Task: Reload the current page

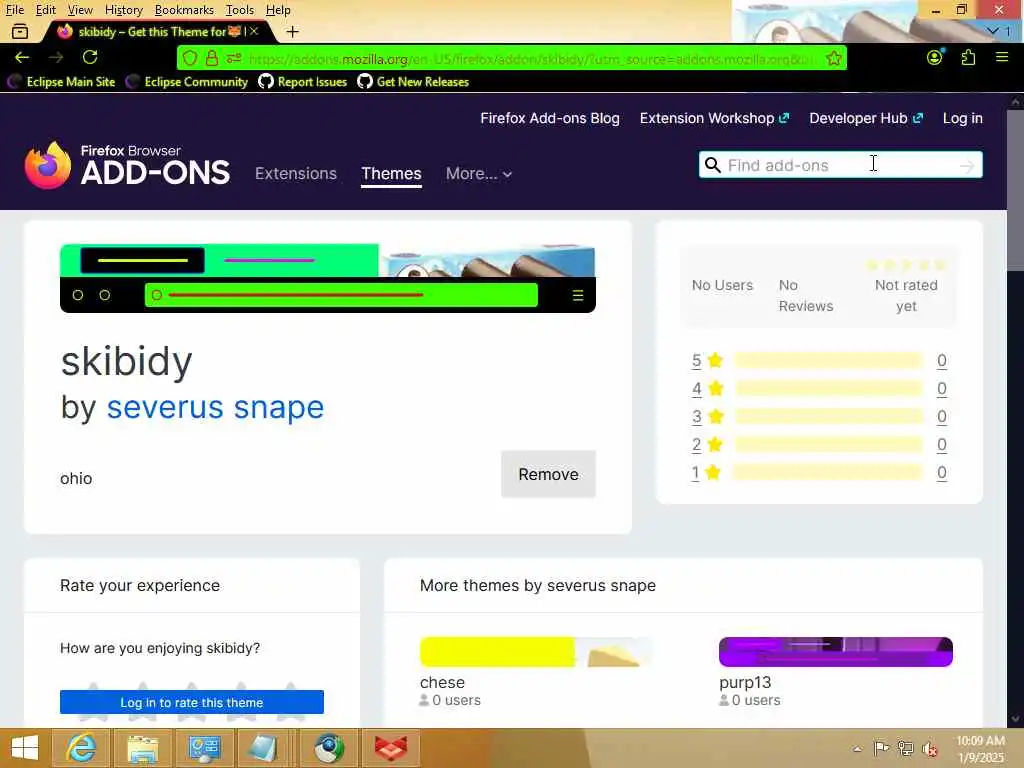Action: coord(90,57)
